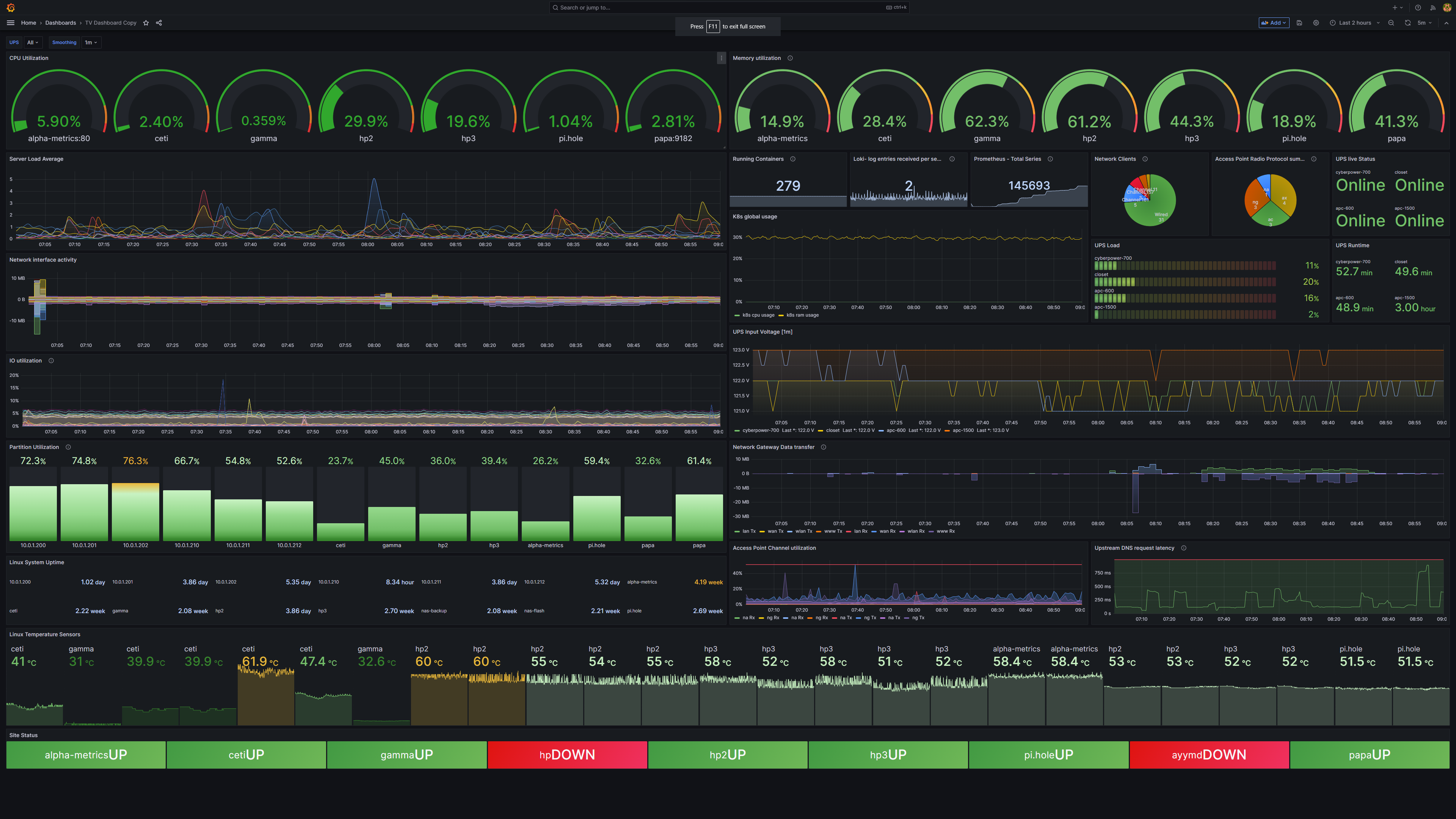Show info for Network Clients panel
1456x819 pixels.
point(1145,159)
